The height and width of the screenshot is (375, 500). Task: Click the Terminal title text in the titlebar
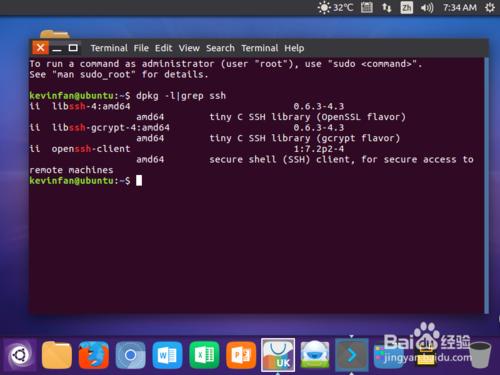click(x=109, y=48)
